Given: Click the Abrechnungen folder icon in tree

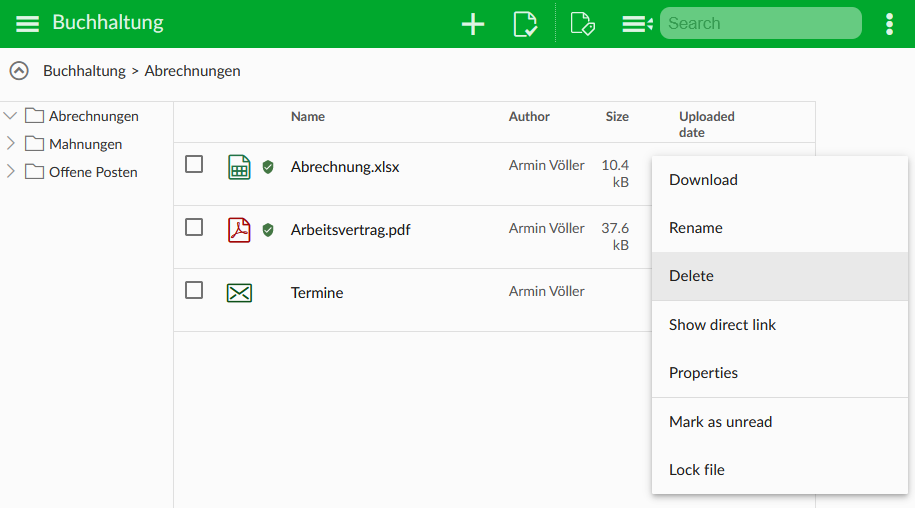Looking at the screenshot, I should (34, 115).
